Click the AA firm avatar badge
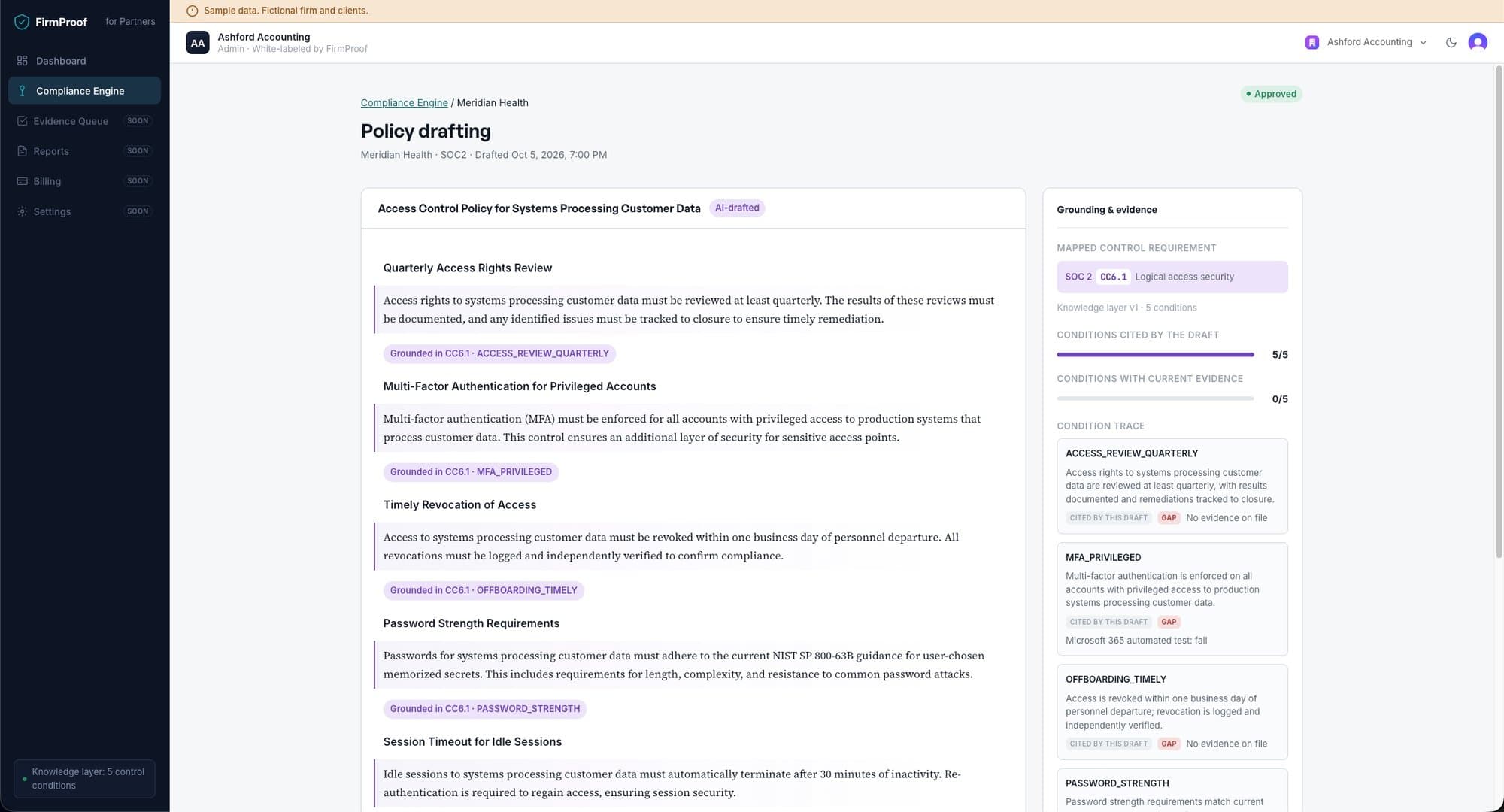 (198, 43)
